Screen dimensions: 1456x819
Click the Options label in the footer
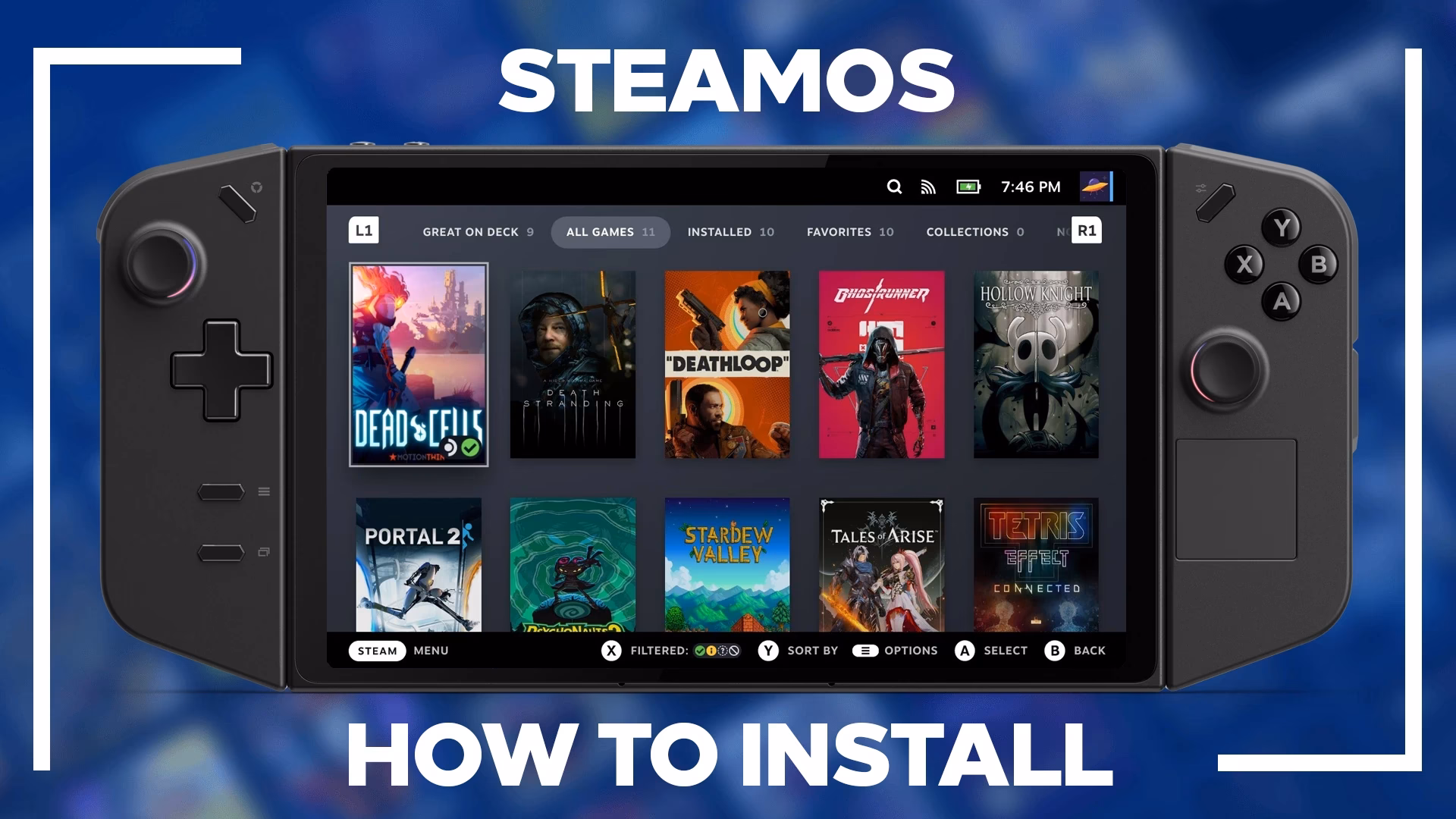tap(911, 651)
